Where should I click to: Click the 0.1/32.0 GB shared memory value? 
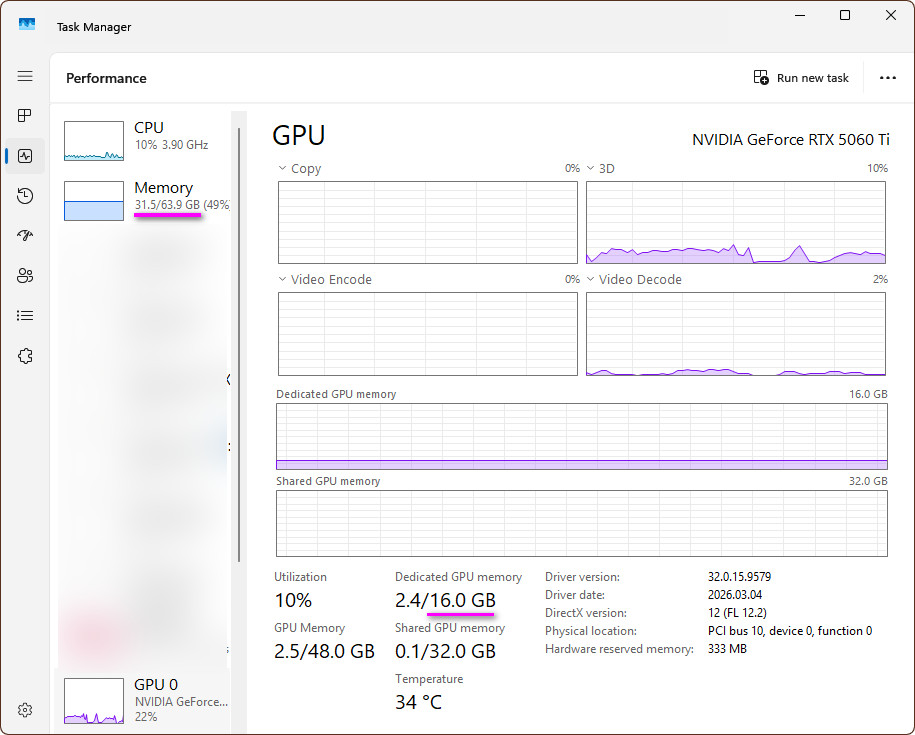[x=445, y=651]
